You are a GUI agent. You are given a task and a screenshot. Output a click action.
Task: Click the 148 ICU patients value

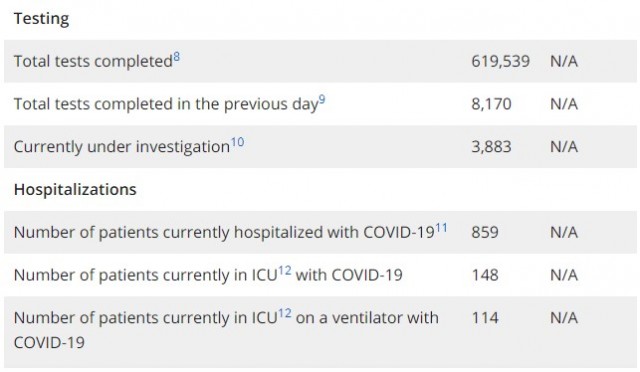(485, 275)
